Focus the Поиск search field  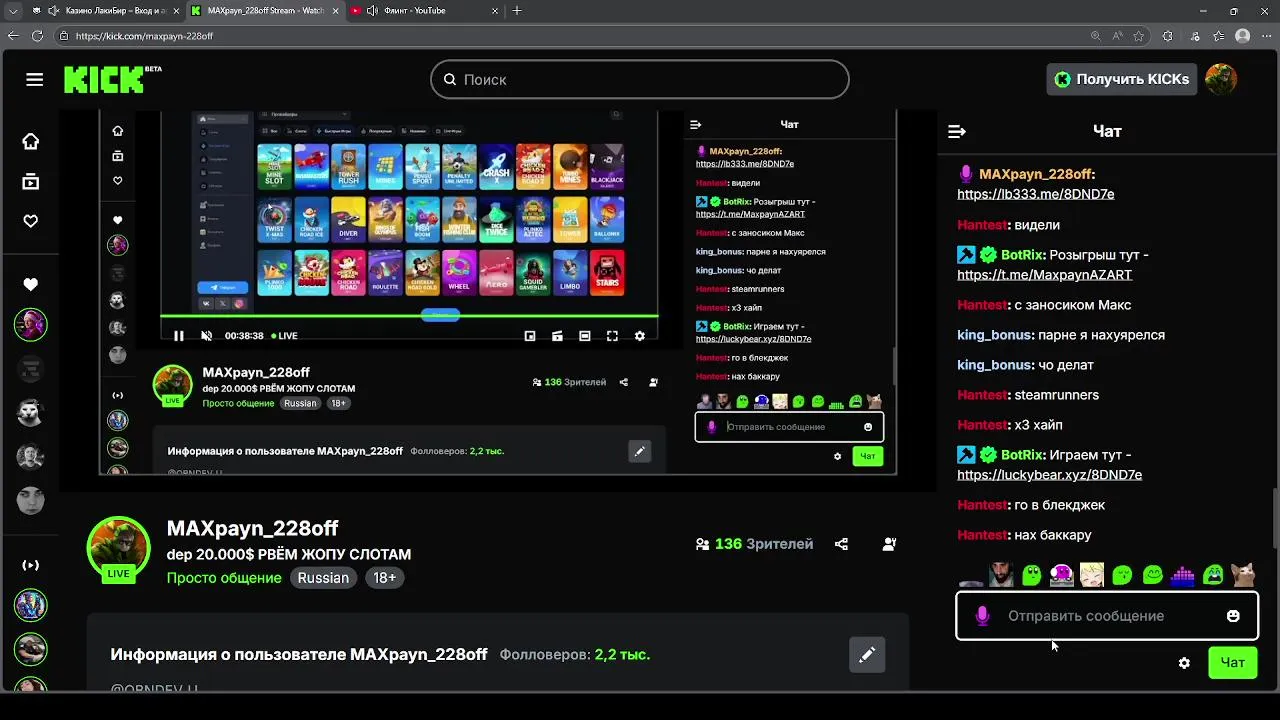click(640, 79)
